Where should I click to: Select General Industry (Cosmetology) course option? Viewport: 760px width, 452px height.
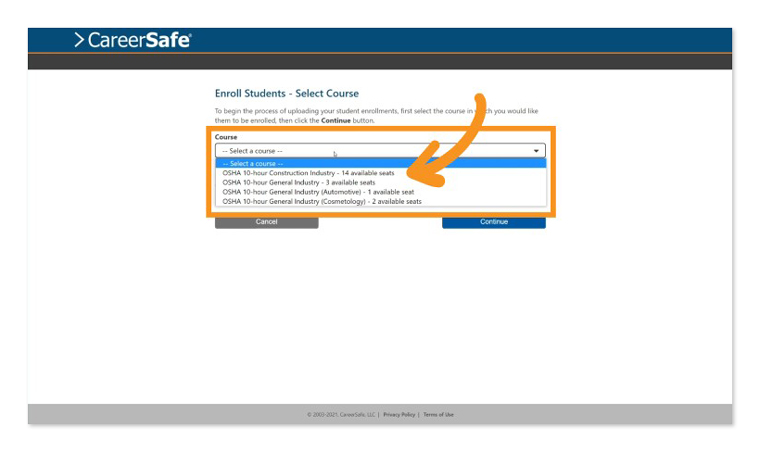point(381,202)
